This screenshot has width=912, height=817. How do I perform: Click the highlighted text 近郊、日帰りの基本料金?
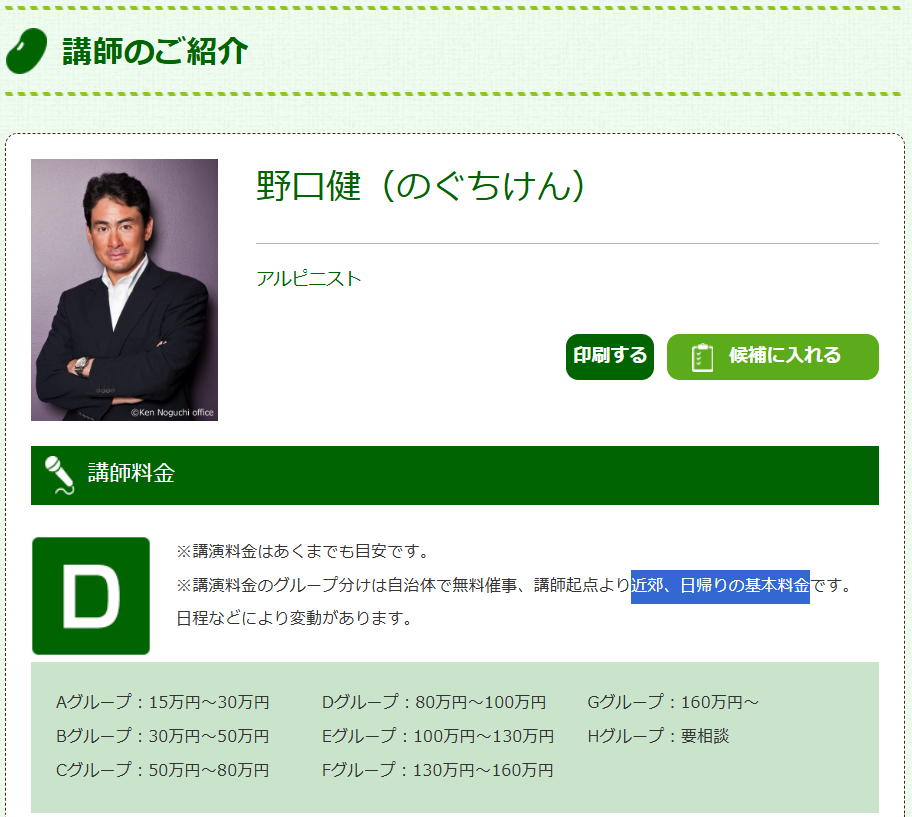(x=720, y=586)
